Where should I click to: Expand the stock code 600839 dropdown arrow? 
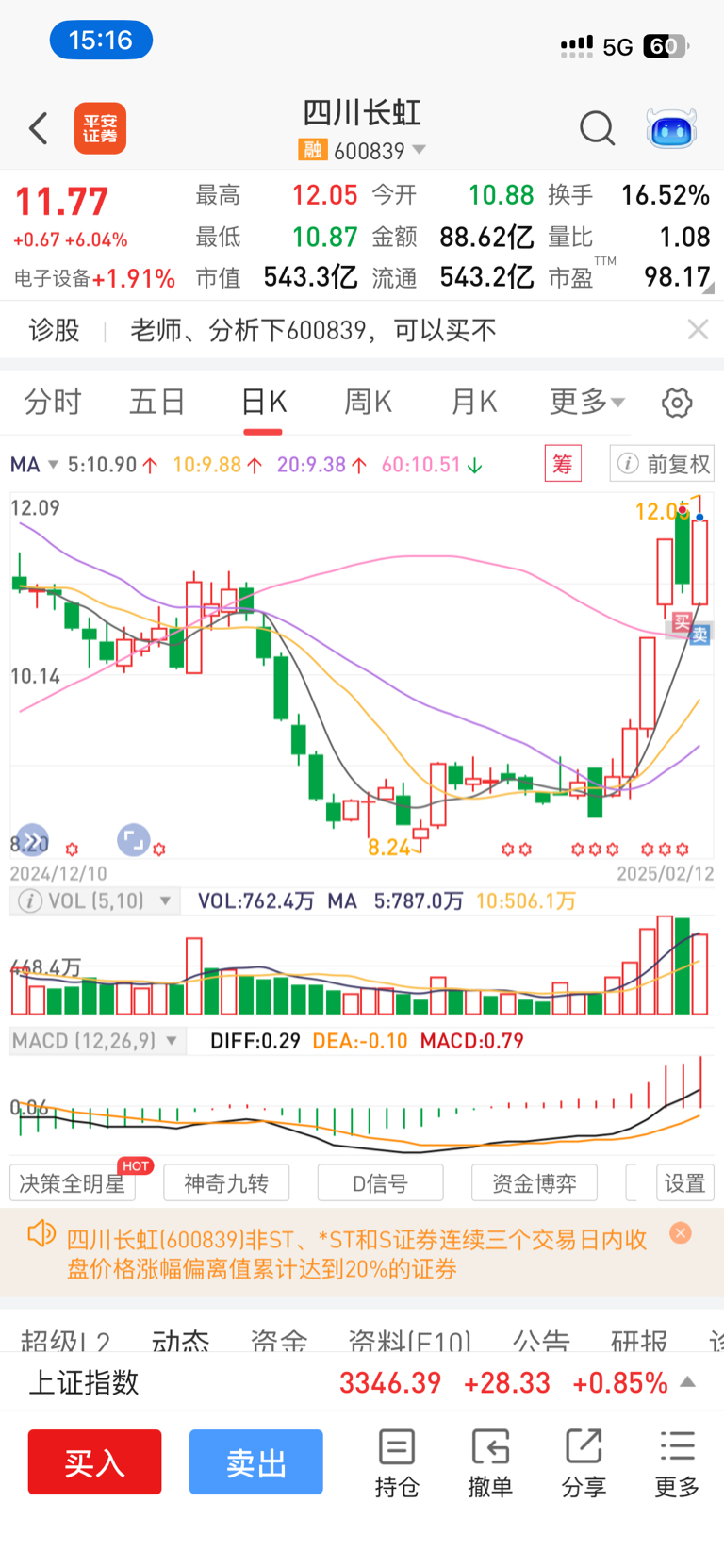(420, 150)
